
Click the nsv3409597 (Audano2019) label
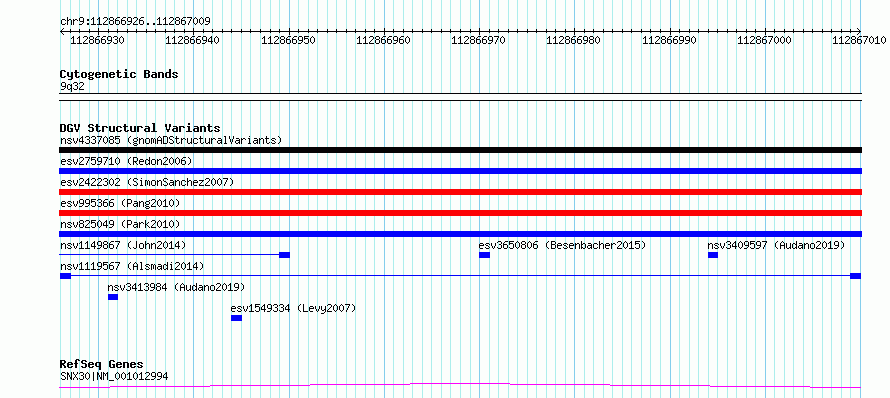click(x=776, y=245)
